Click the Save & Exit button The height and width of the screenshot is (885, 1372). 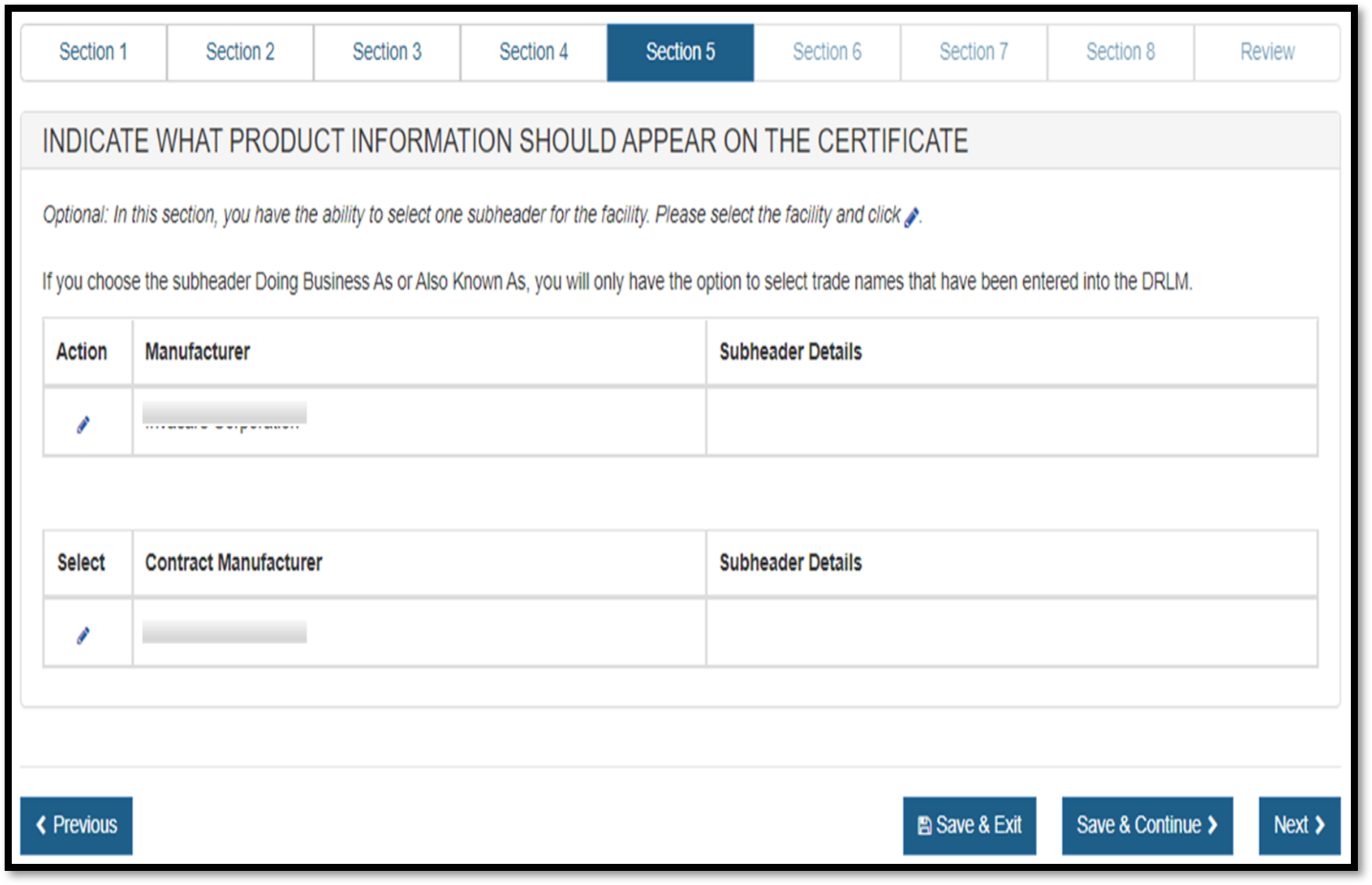coord(969,825)
